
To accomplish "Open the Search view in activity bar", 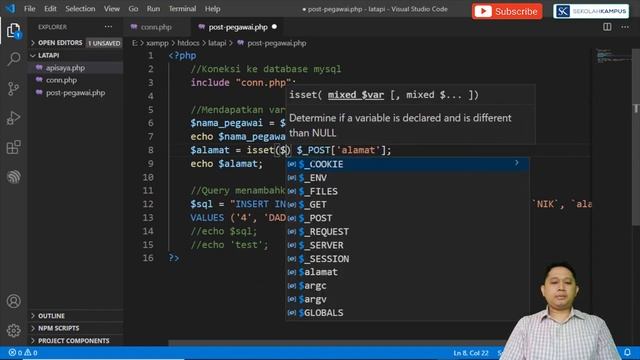I will tap(13, 59).
